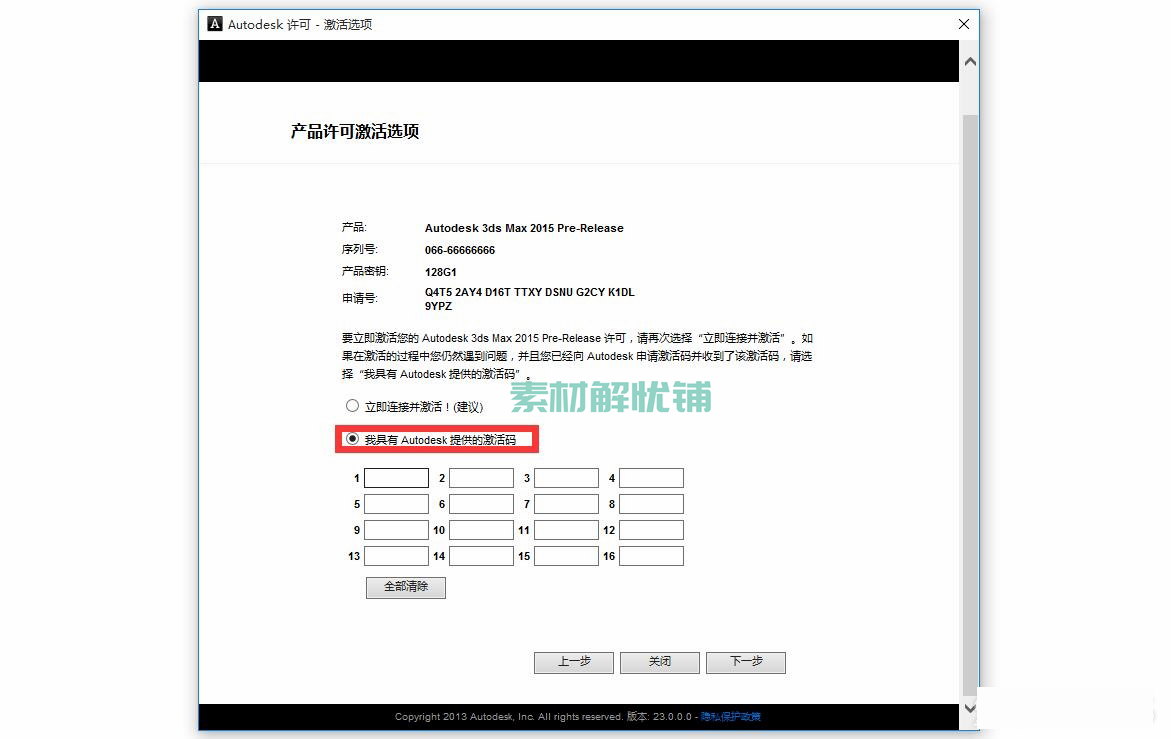This screenshot has height=739, width=1171.
Task: Click activation code field 11
Action: pyautogui.click(x=566, y=530)
